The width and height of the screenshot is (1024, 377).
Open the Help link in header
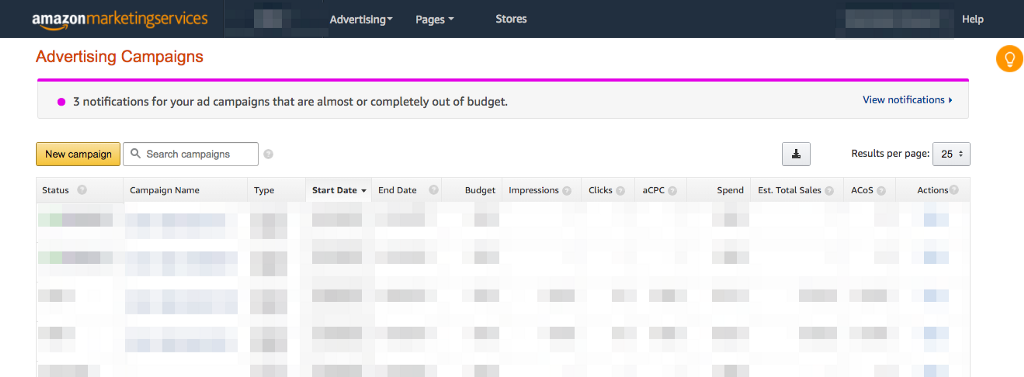(972, 20)
